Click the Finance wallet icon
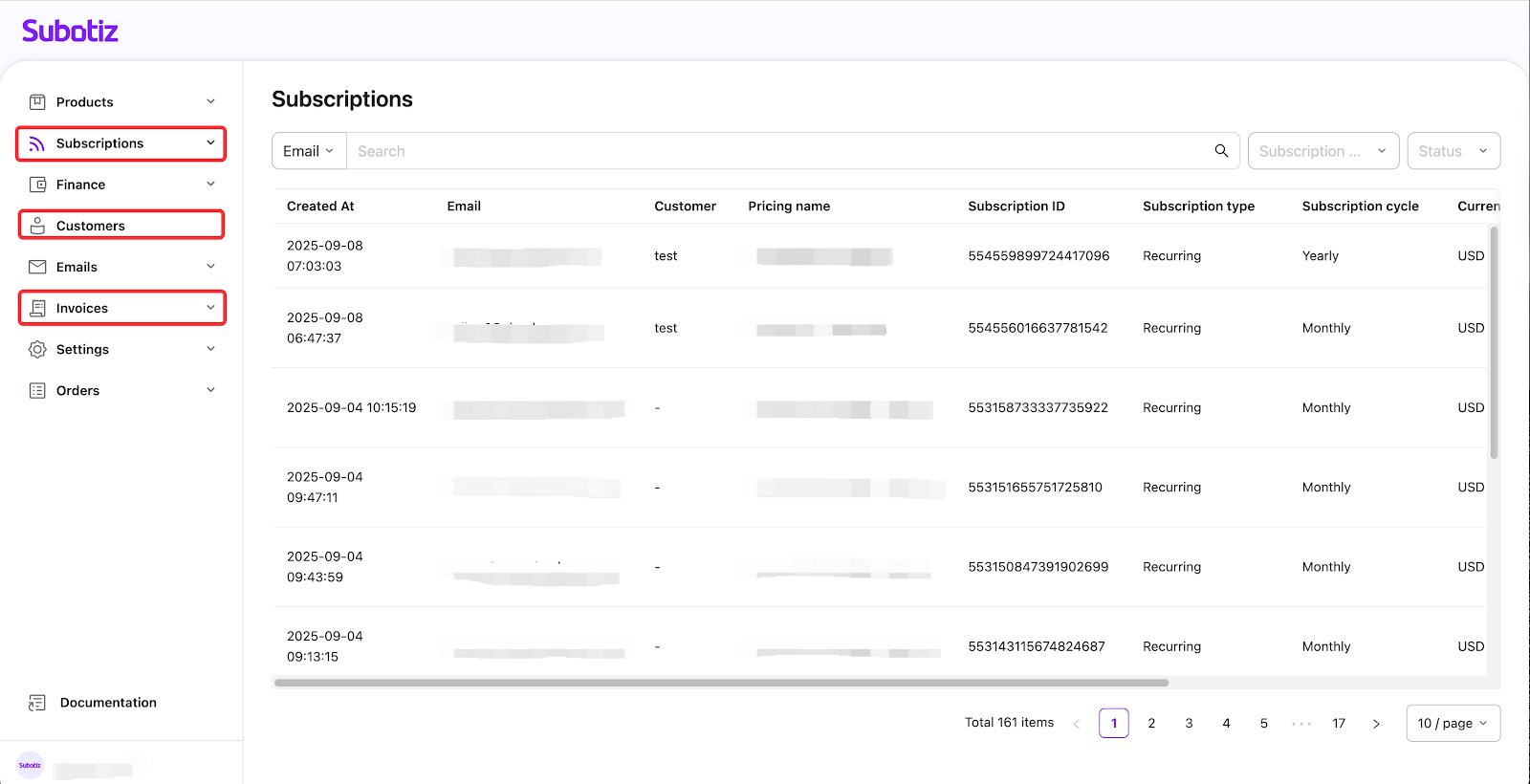Image resolution: width=1530 pixels, height=784 pixels. click(x=37, y=185)
